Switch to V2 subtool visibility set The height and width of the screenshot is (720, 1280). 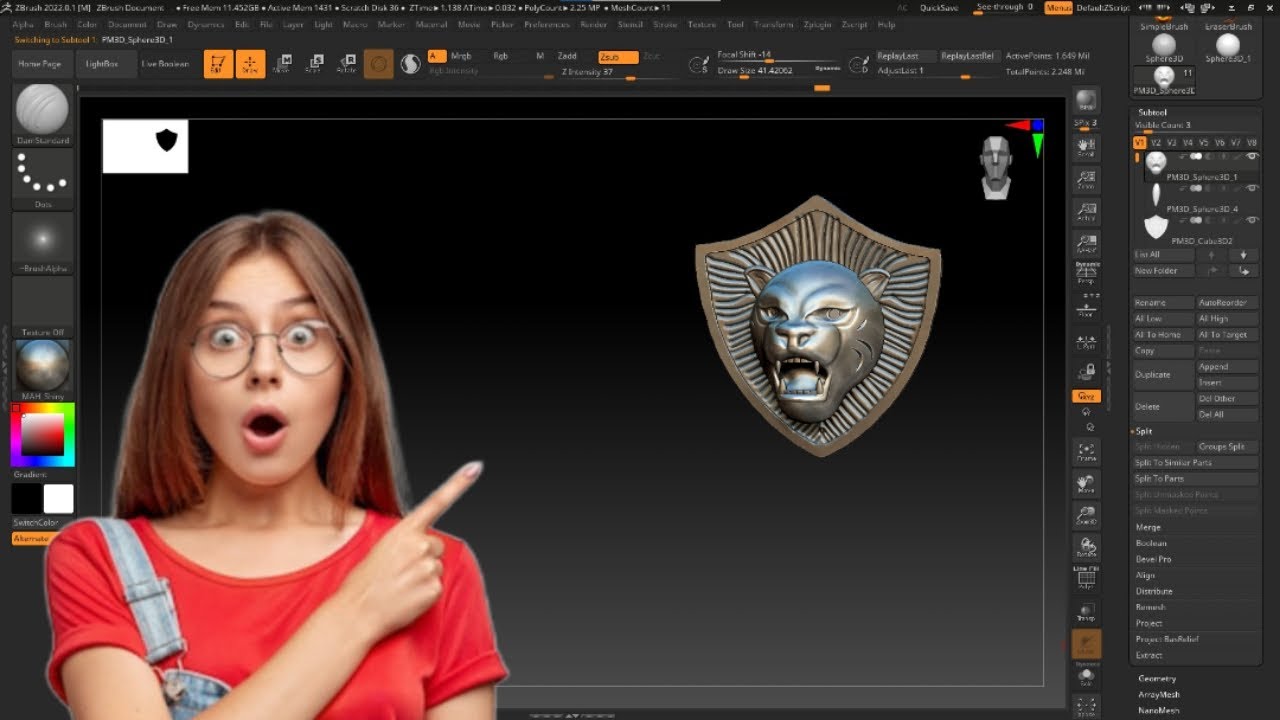(1156, 143)
